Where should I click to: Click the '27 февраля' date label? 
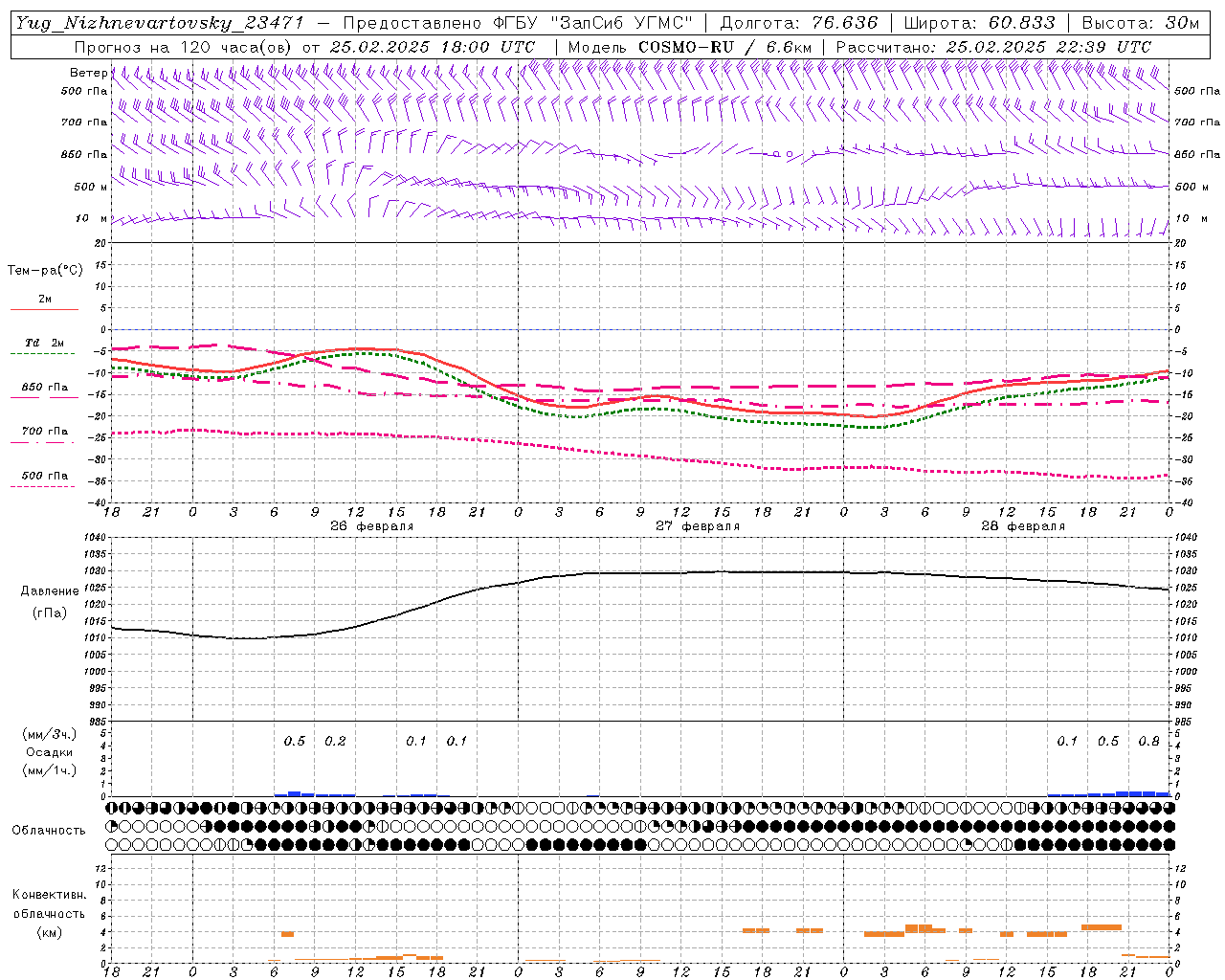coord(698,526)
